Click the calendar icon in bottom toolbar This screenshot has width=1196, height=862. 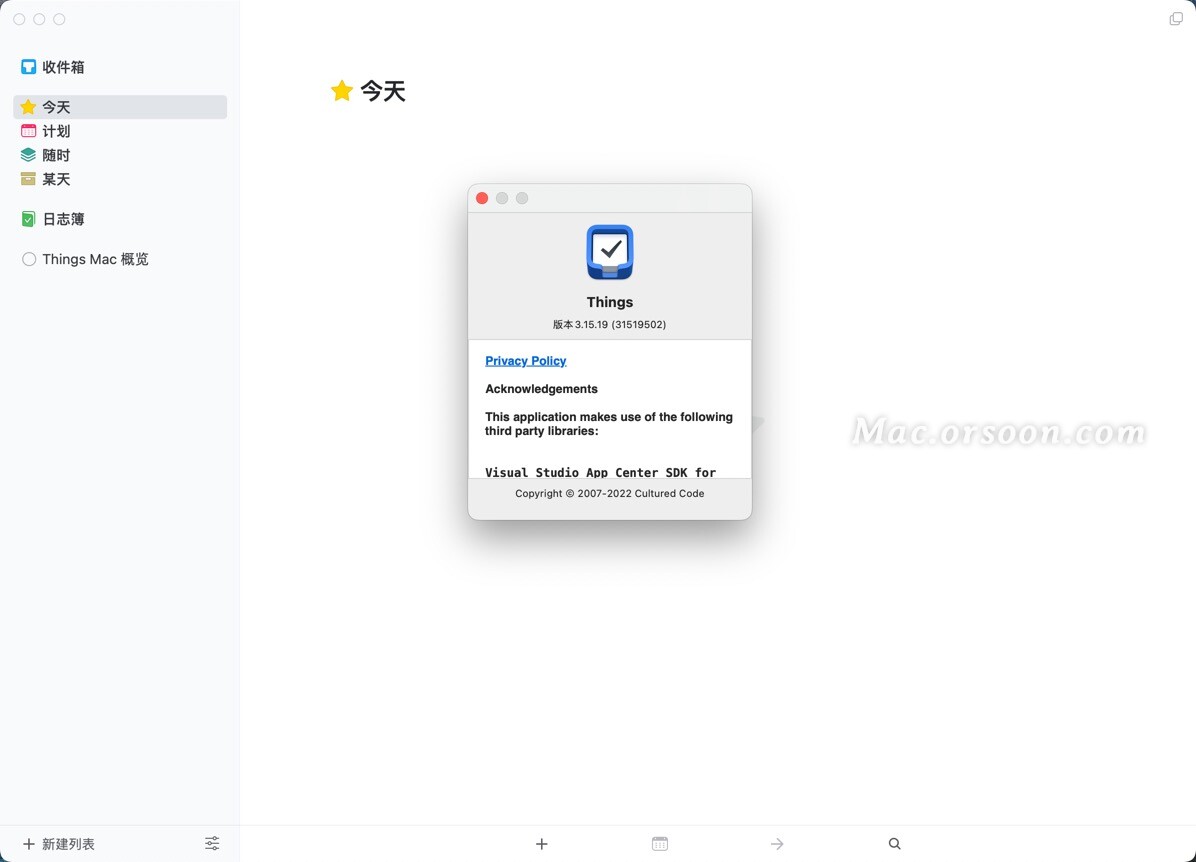pos(660,844)
